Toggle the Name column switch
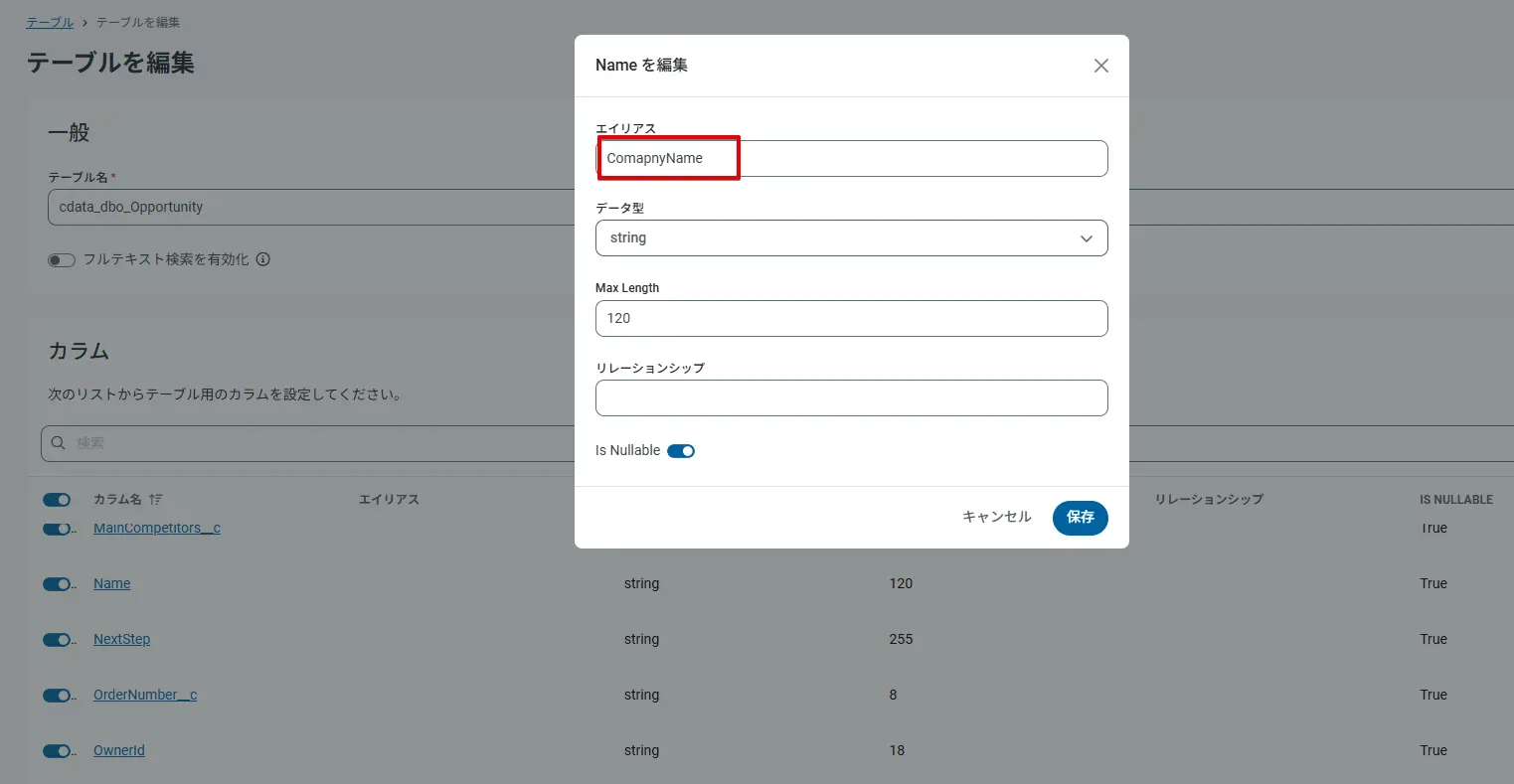This screenshot has height=784, width=1514. 57,584
